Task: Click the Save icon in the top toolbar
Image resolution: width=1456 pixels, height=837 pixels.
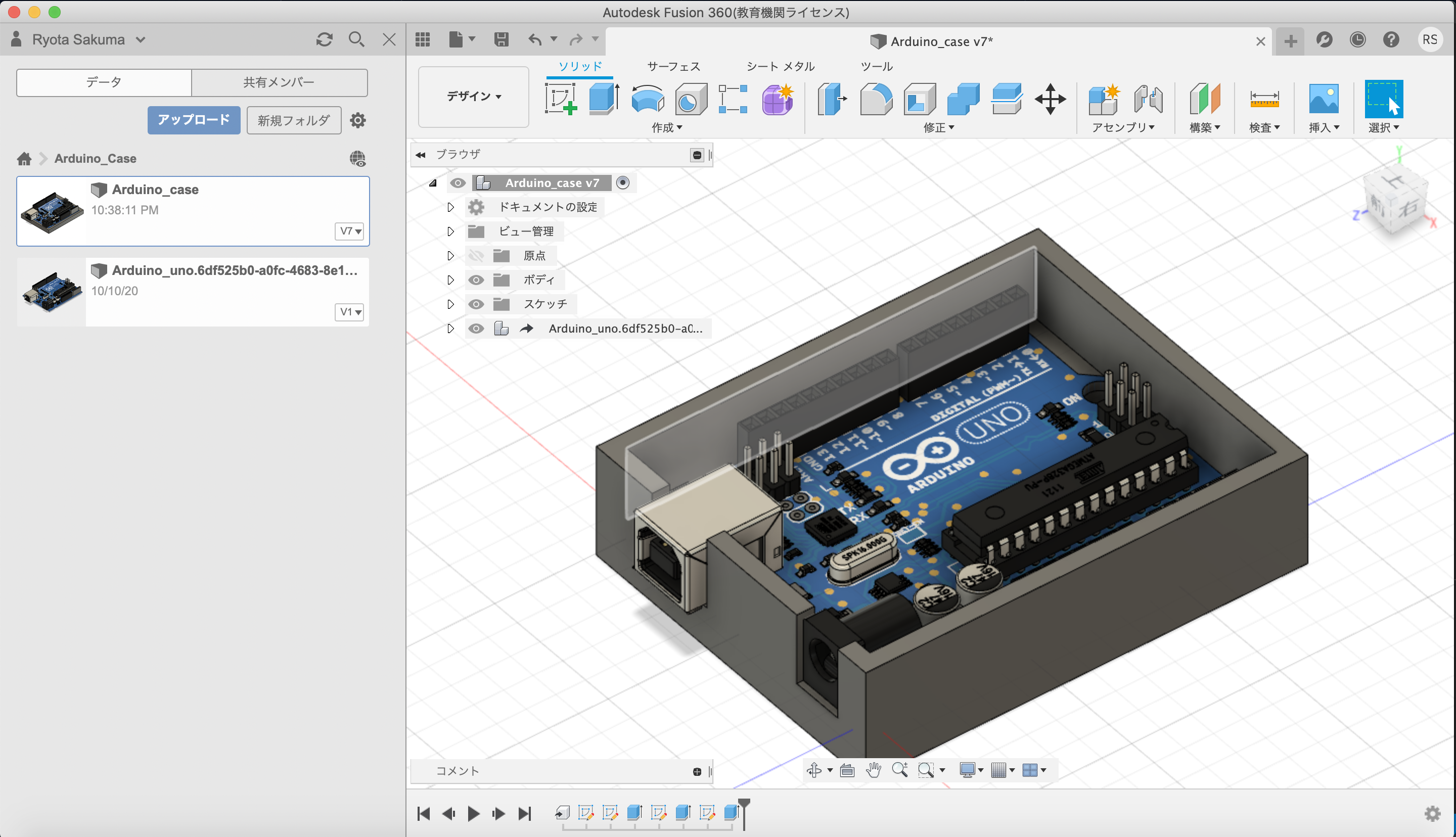Action: [501, 39]
